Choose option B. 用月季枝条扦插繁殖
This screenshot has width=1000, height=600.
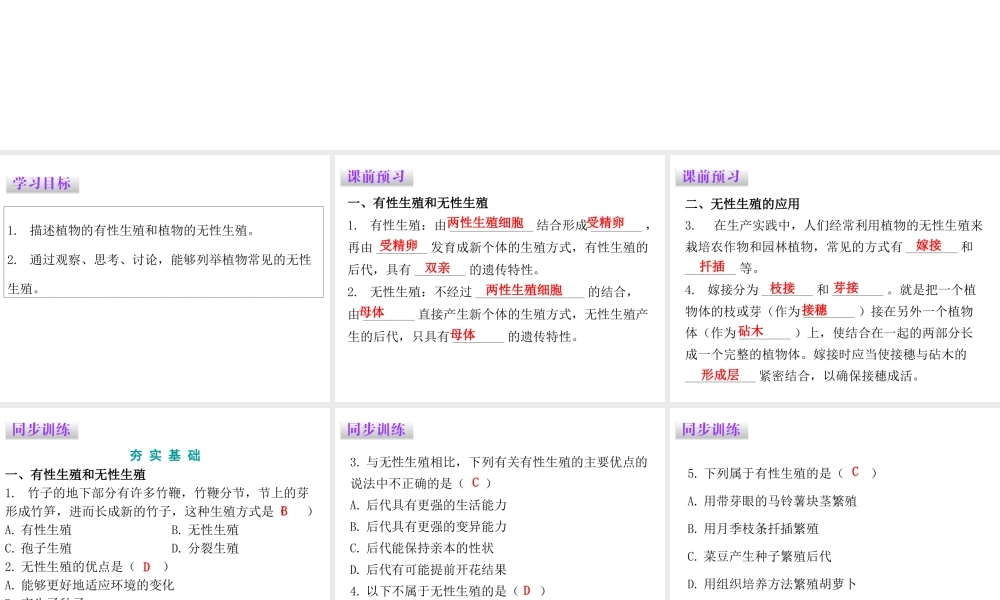pyautogui.click(x=753, y=529)
